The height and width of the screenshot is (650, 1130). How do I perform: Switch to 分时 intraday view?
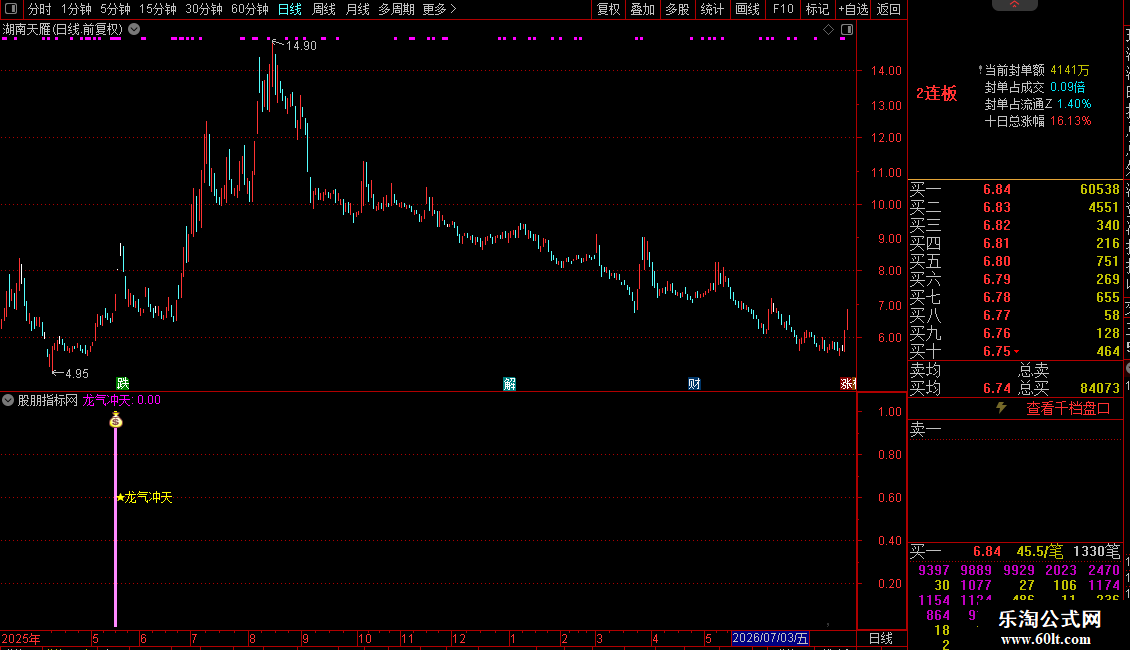coord(40,9)
